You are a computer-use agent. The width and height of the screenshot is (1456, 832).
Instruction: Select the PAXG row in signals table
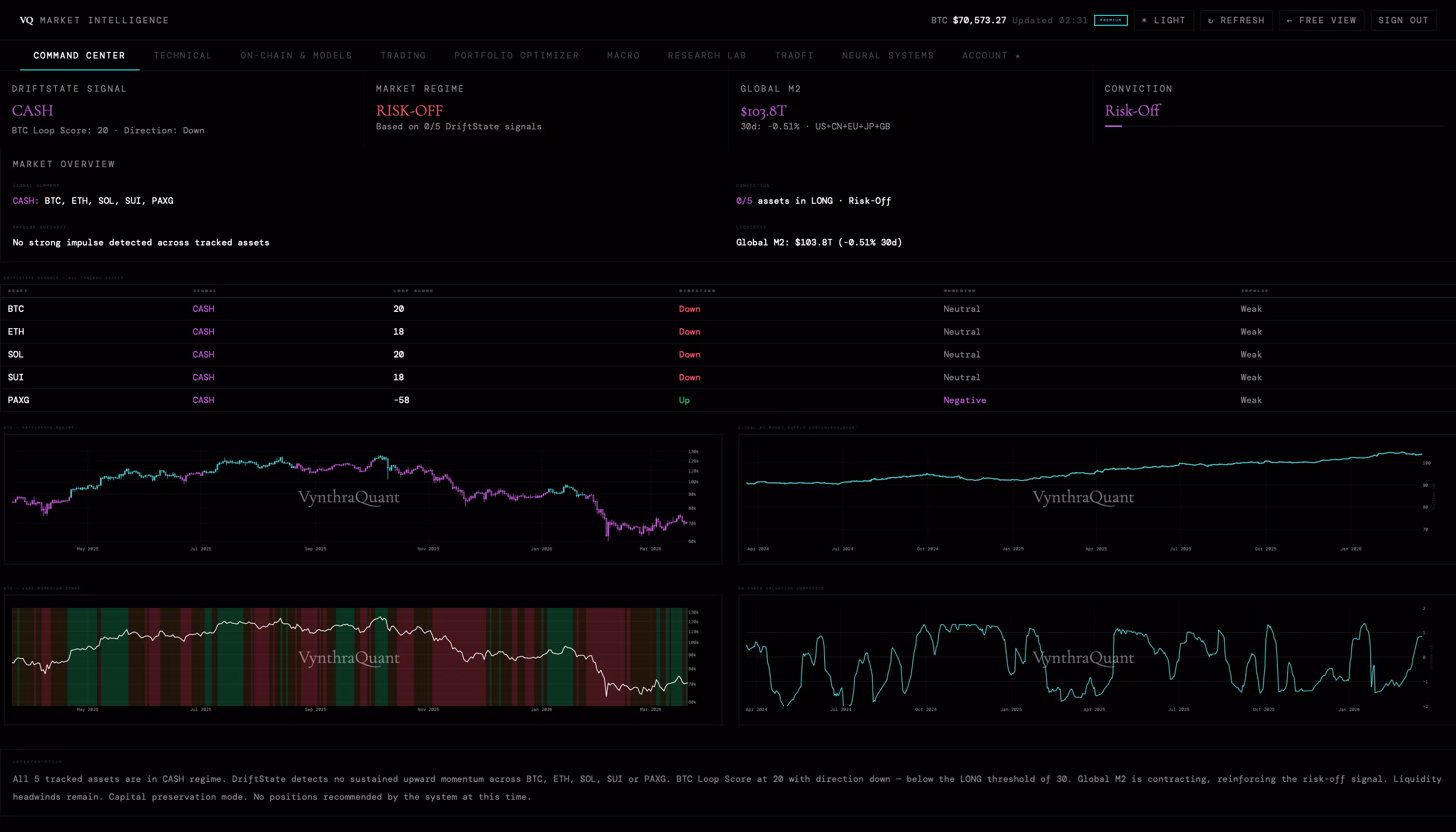(x=18, y=401)
